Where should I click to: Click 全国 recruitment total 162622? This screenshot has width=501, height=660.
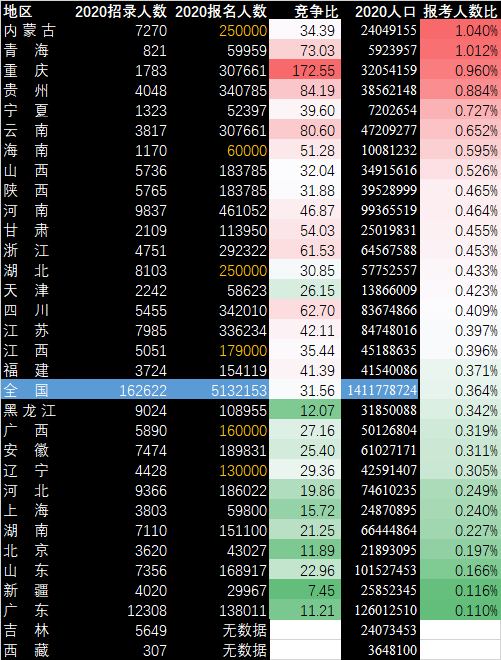tap(143, 391)
